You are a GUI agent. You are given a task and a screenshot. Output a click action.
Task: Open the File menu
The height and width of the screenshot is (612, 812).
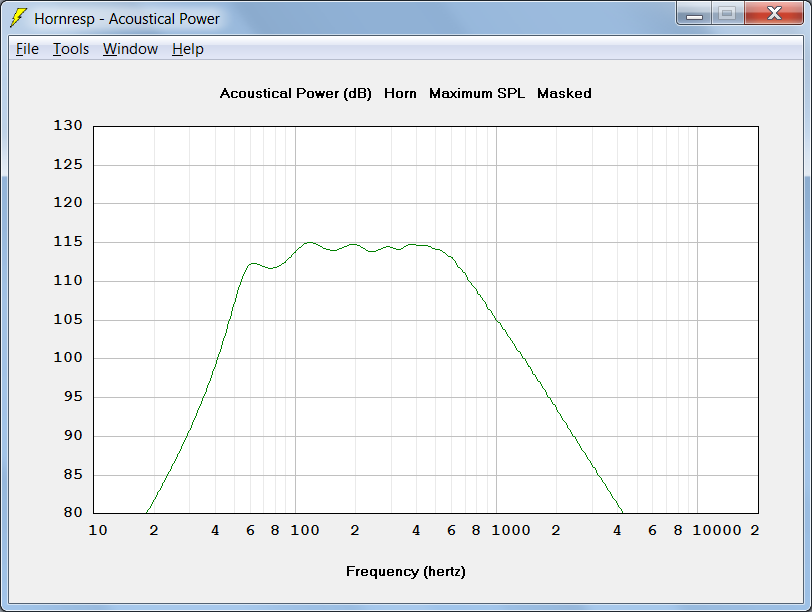(x=27, y=49)
